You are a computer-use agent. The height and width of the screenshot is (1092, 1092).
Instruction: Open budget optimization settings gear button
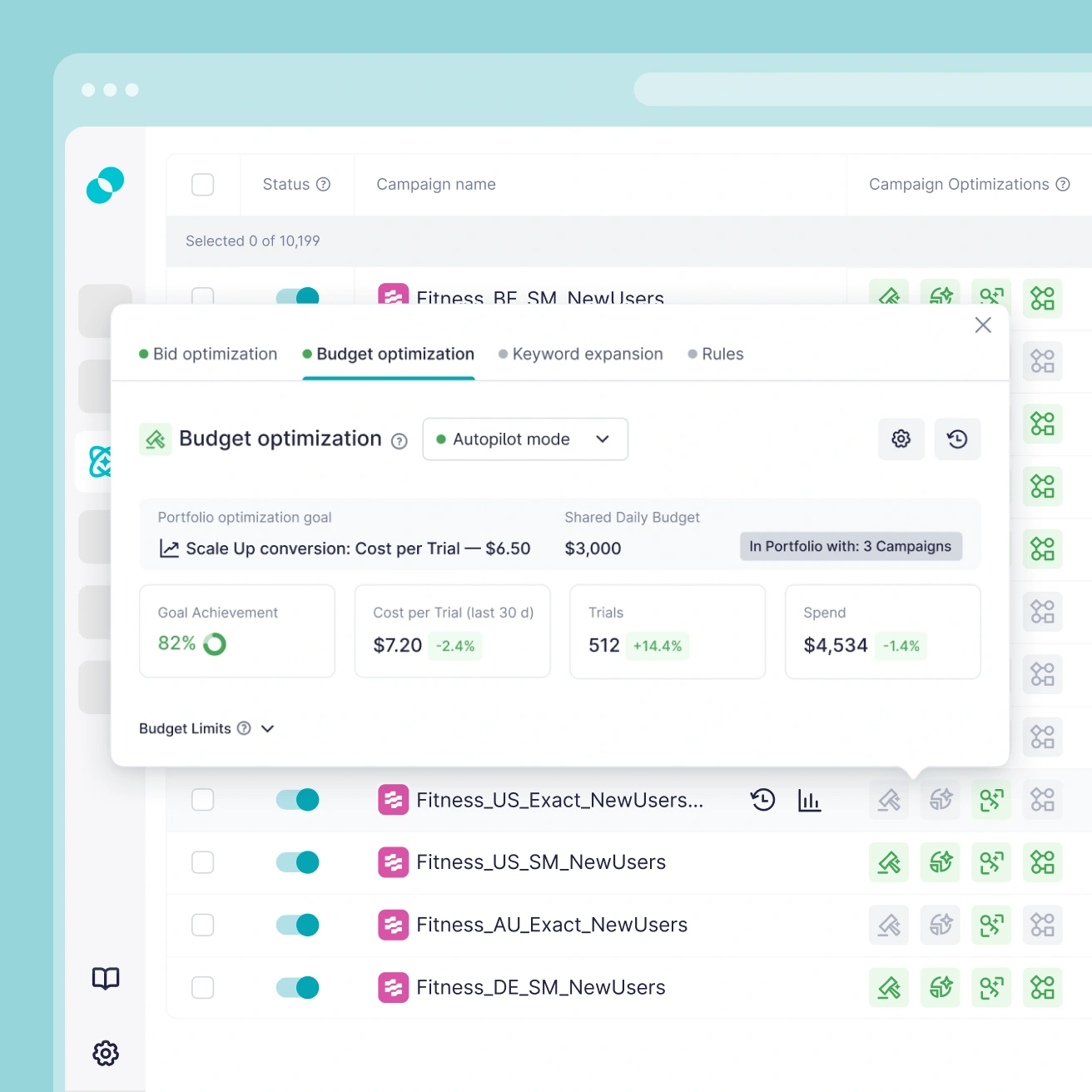pos(901,439)
